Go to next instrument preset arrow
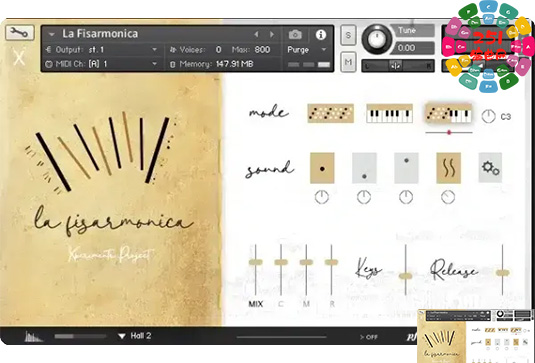Screen dimensions: 535x363 (x=272, y=34)
